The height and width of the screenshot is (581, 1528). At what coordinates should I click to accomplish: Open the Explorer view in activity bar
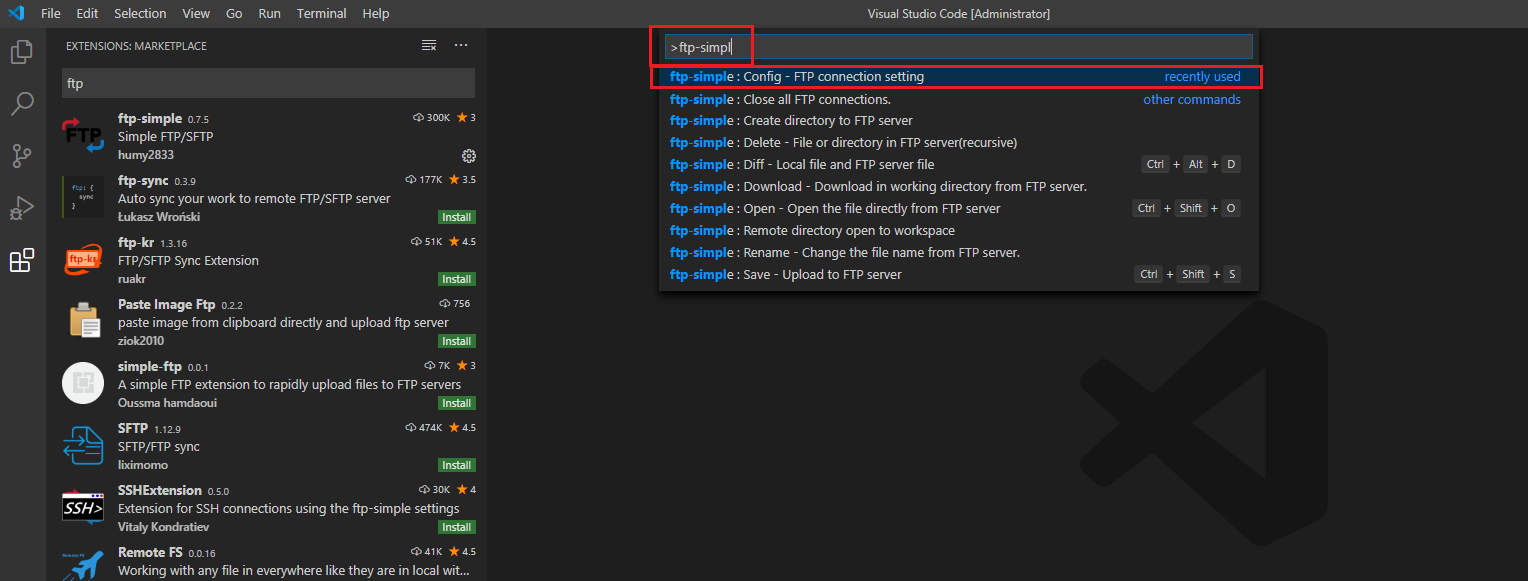(x=22, y=52)
